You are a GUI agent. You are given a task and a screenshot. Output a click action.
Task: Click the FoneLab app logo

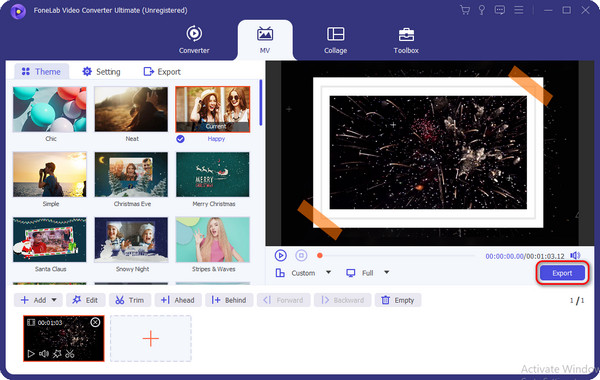[x=18, y=11]
